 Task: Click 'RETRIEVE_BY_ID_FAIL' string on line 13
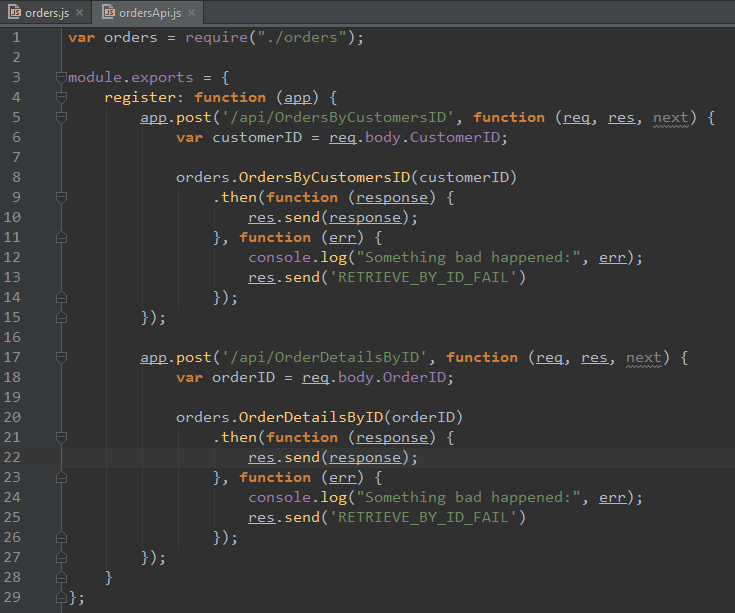coord(423,277)
